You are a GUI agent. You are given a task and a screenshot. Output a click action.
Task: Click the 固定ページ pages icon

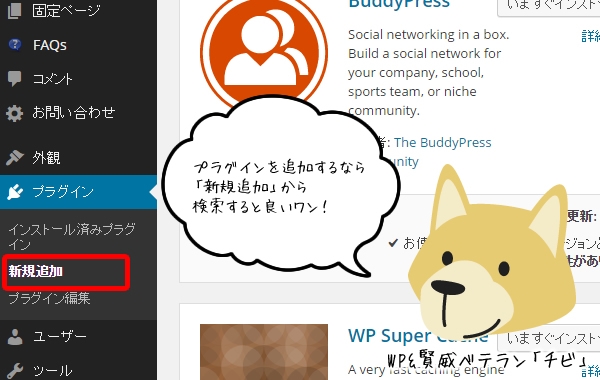(15, 11)
